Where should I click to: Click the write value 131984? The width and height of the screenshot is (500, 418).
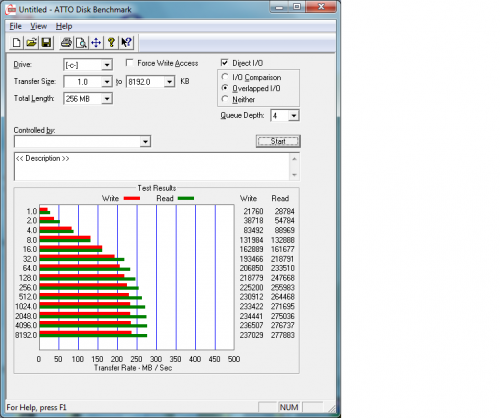(251, 240)
